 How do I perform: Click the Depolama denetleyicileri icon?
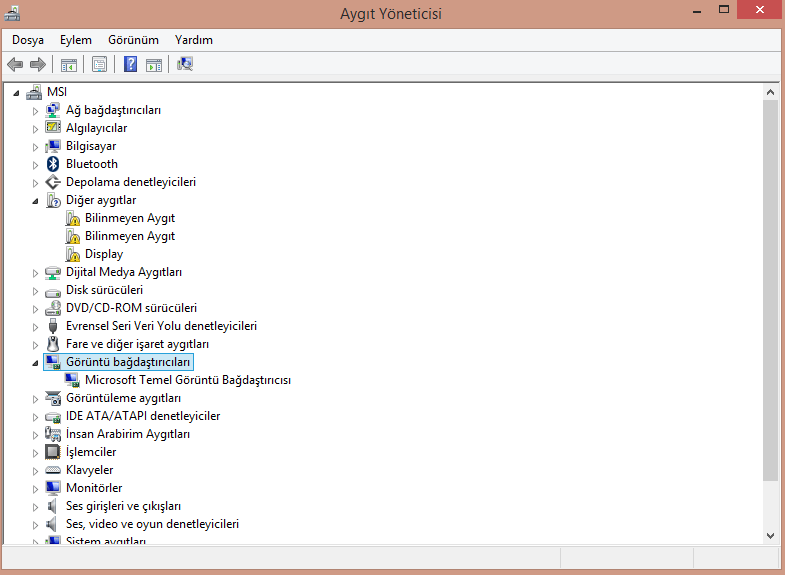point(53,182)
